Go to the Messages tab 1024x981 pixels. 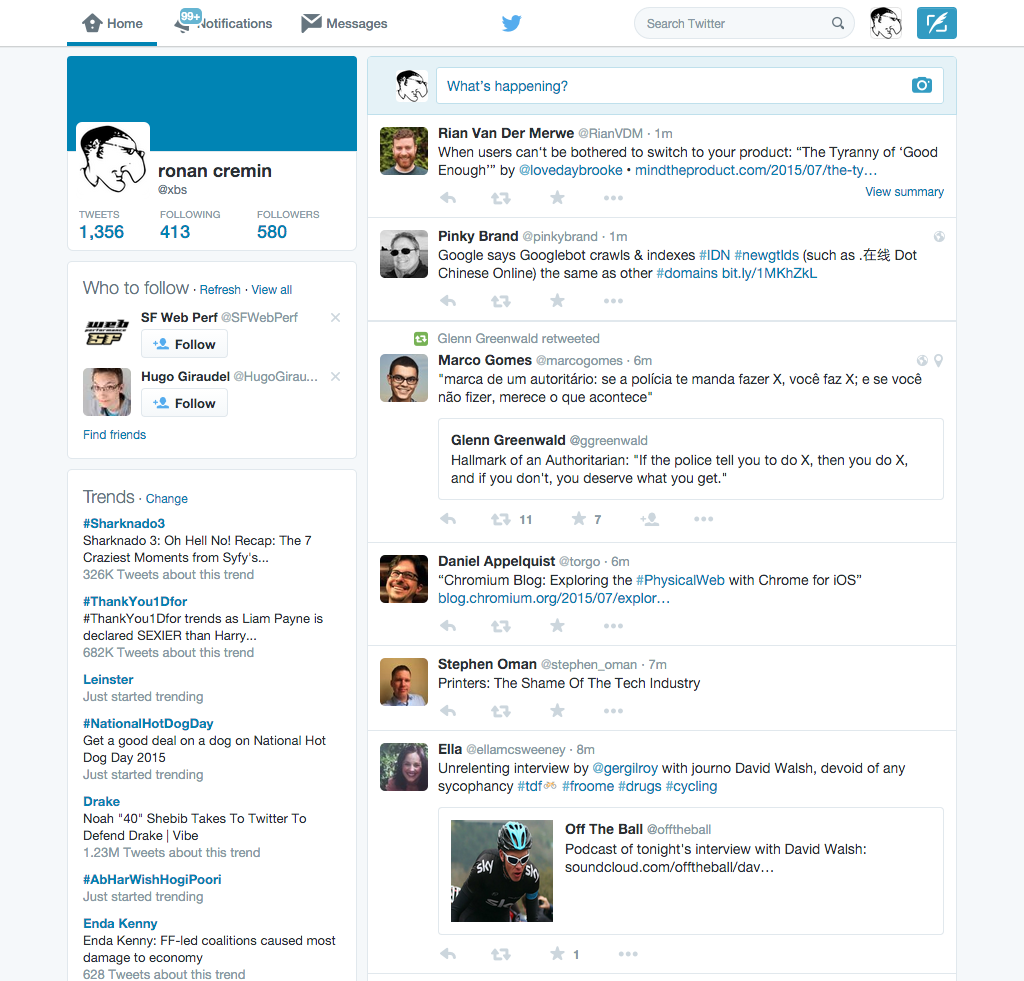pyautogui.click(x=344, y=23)
